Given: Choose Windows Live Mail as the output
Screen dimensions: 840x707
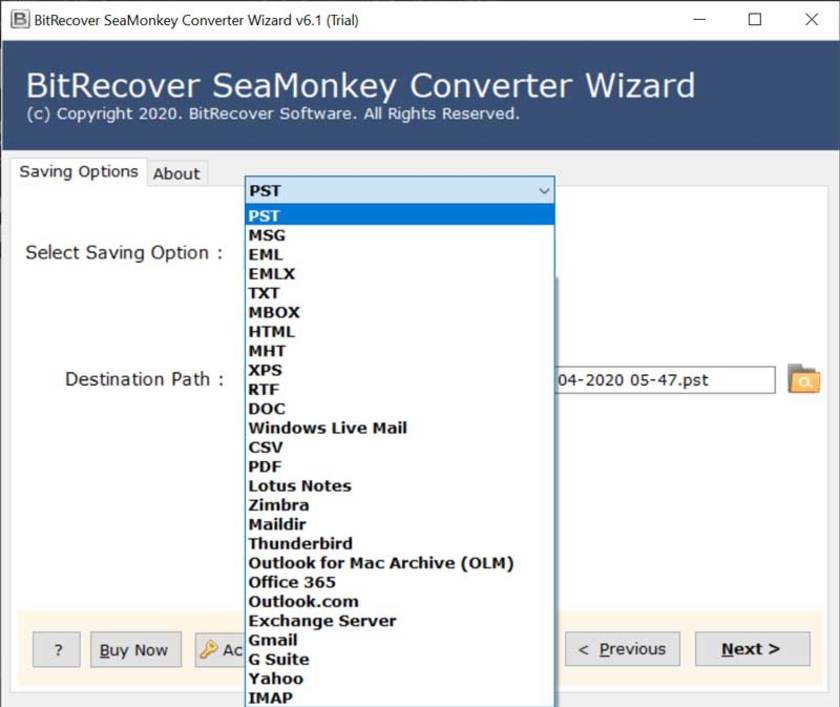Looking at the screenshot, I should [400, 428].
